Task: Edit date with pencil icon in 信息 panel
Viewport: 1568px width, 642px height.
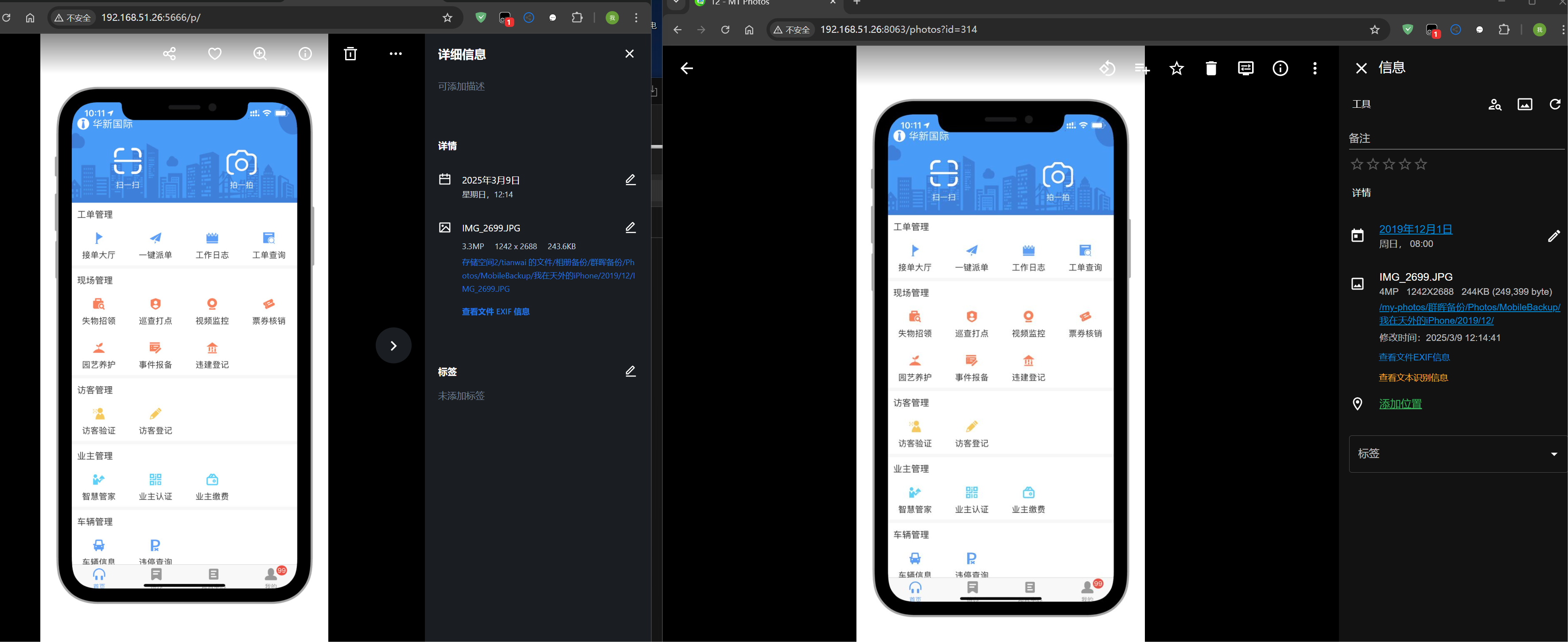Action: pyautogui.click(x=1554, y=236)
